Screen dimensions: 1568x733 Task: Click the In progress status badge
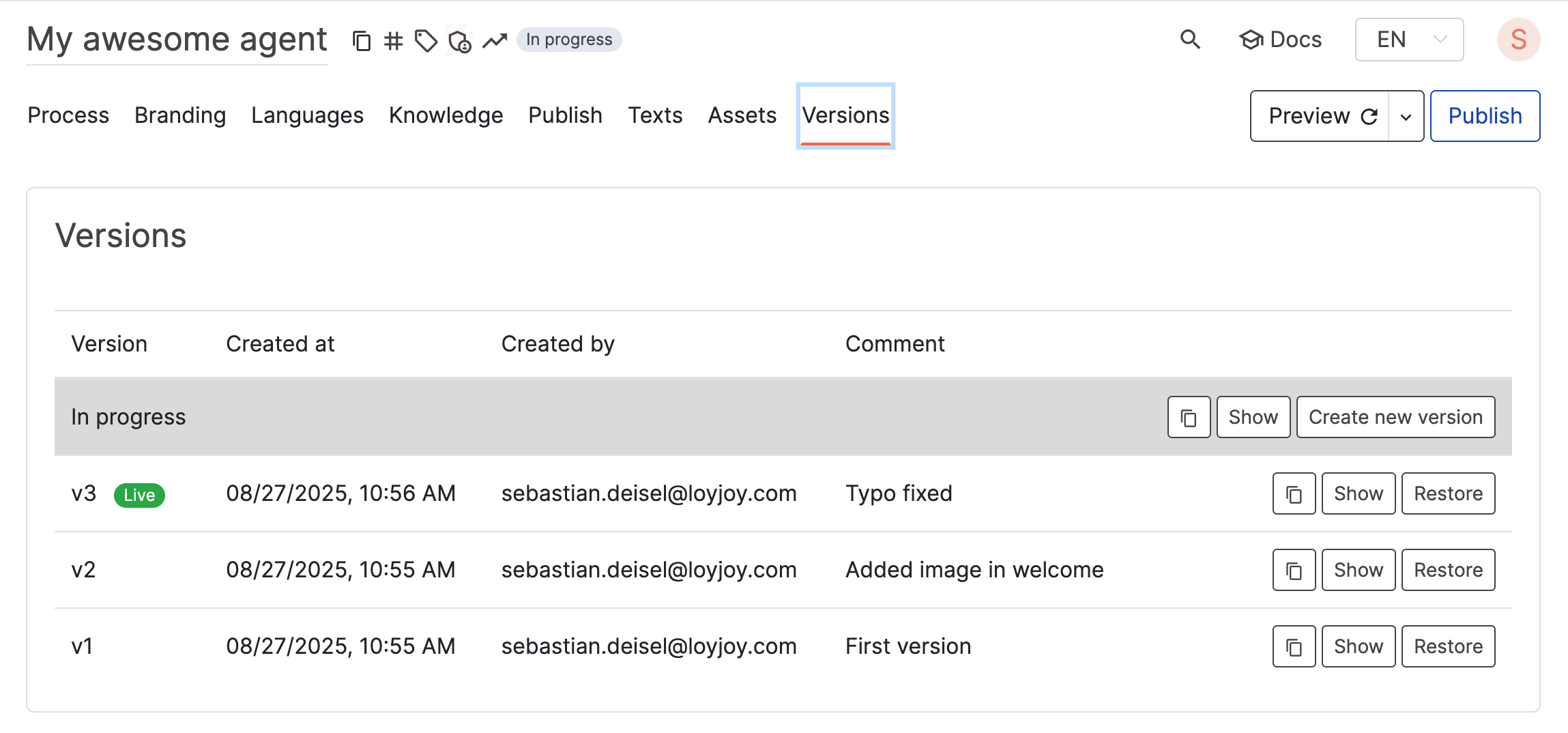pos(569,40)
